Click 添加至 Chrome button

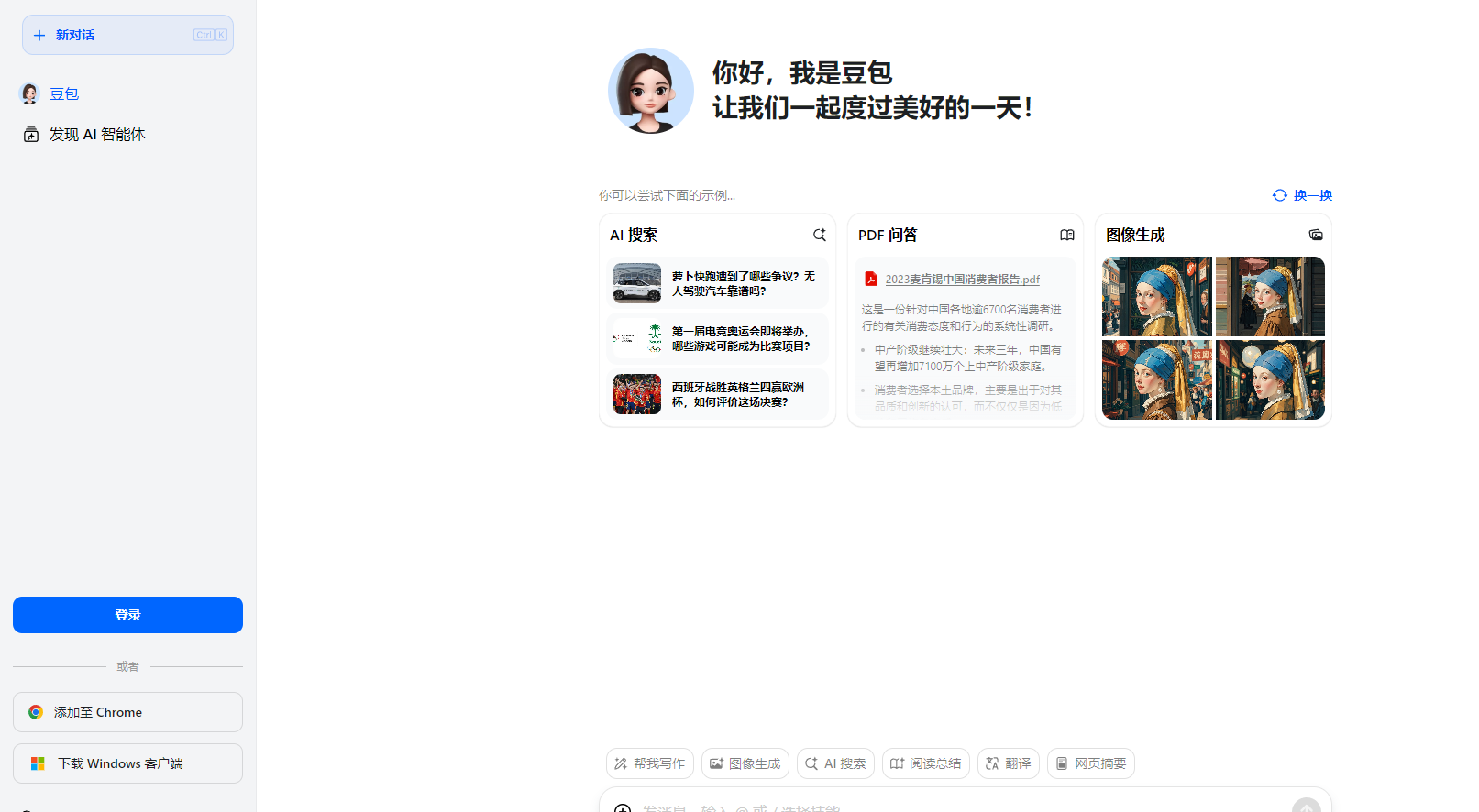(x=127, y=712)
